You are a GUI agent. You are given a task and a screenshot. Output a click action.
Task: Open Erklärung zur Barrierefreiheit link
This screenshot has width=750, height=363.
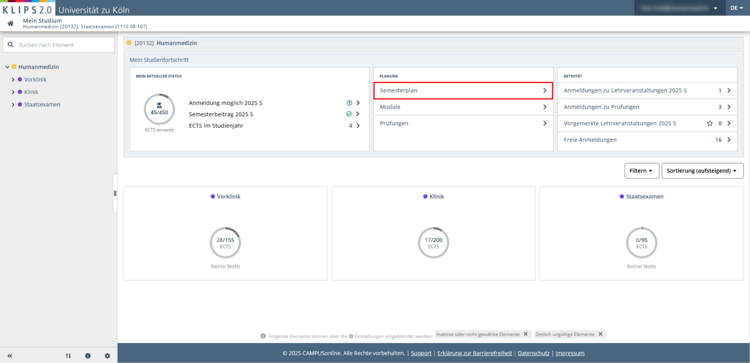474,353
